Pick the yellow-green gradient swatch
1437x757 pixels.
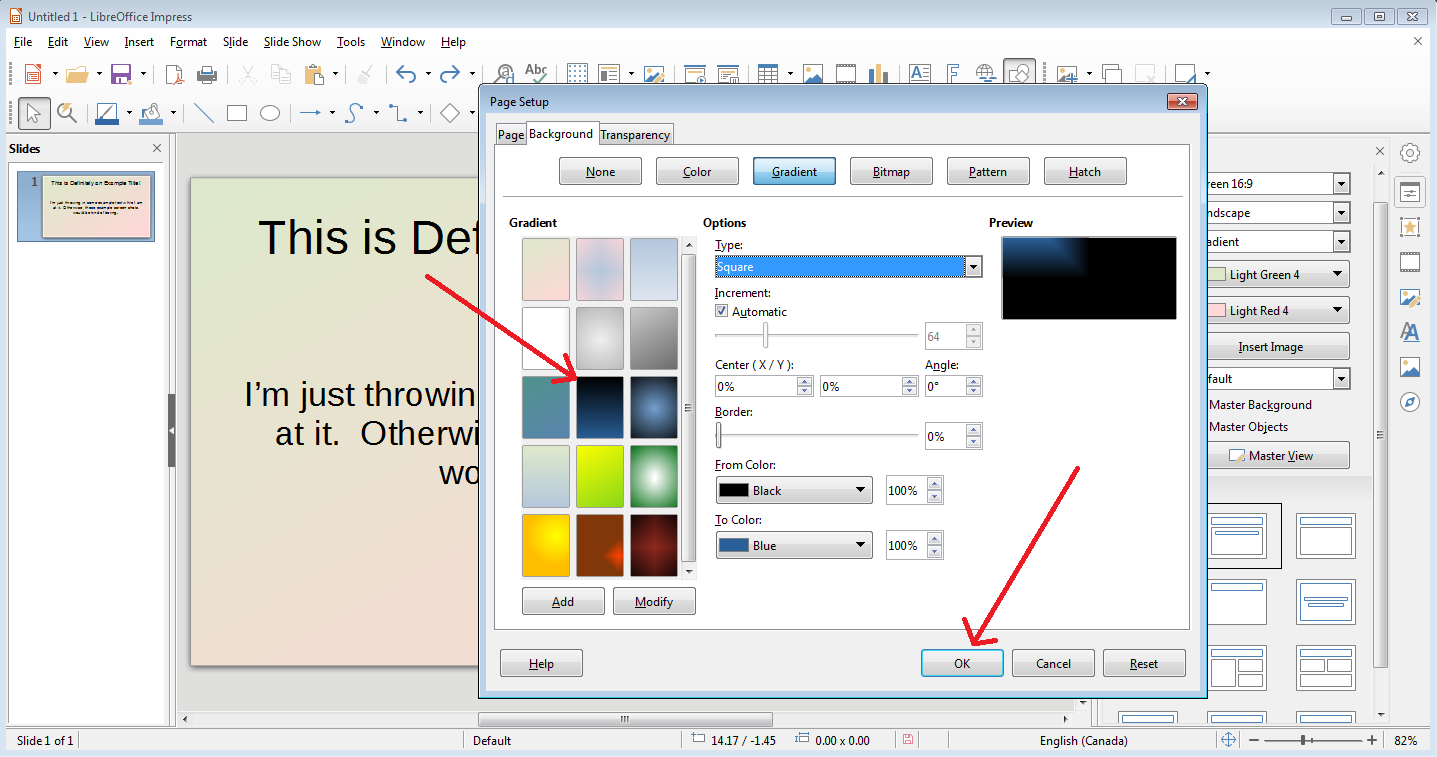coord(600,477)
